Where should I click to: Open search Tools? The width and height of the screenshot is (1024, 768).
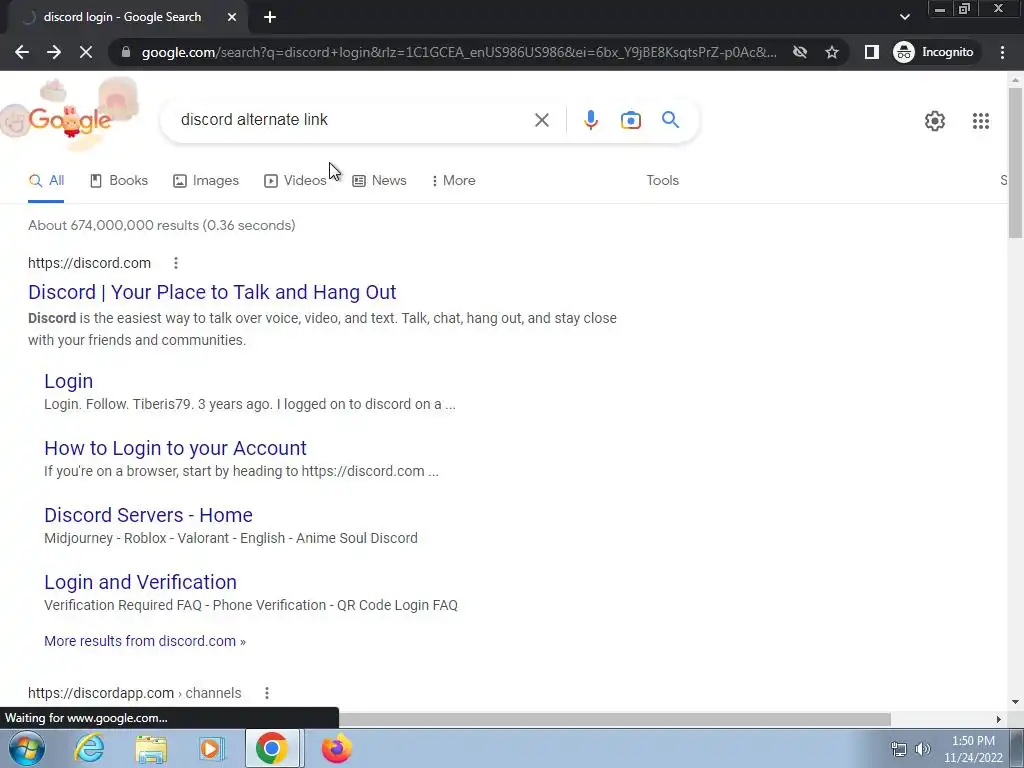pos(662,181)
